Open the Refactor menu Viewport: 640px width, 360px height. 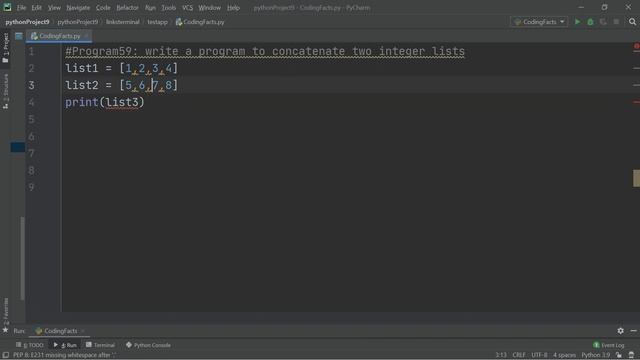click(127, 8)
